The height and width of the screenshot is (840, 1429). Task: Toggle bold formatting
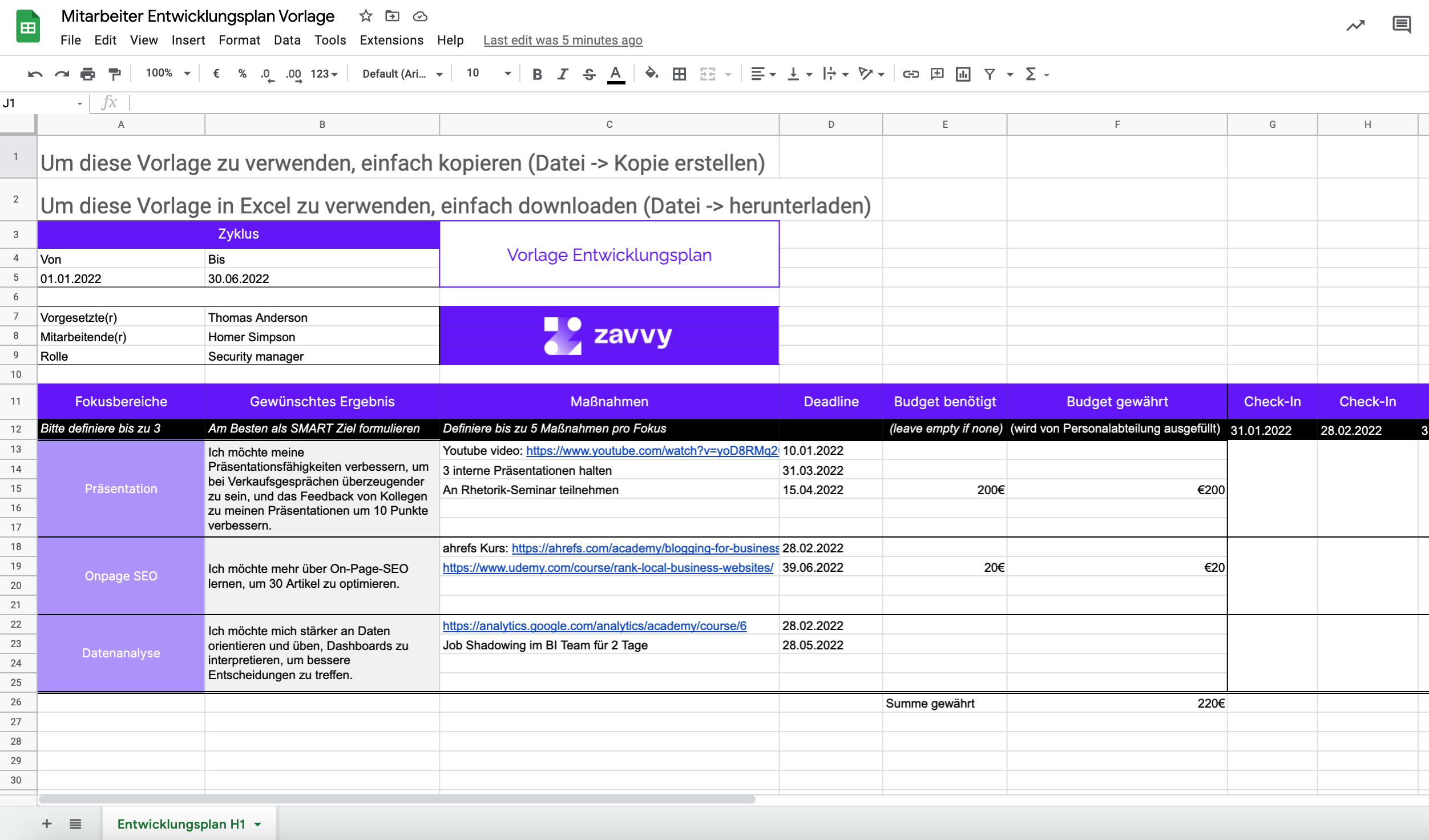tap(536, 74)
